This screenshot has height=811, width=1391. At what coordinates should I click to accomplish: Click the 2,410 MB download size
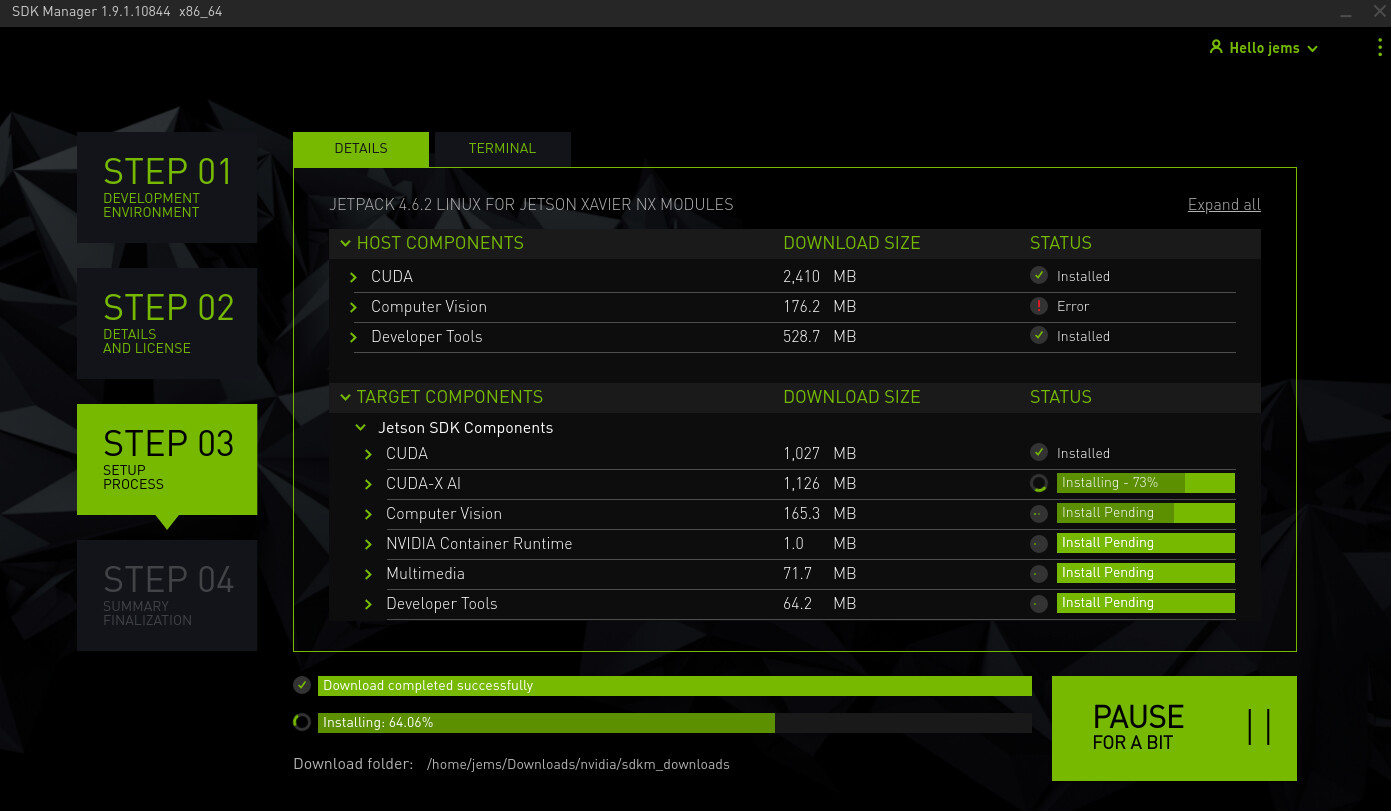point(819,277)
